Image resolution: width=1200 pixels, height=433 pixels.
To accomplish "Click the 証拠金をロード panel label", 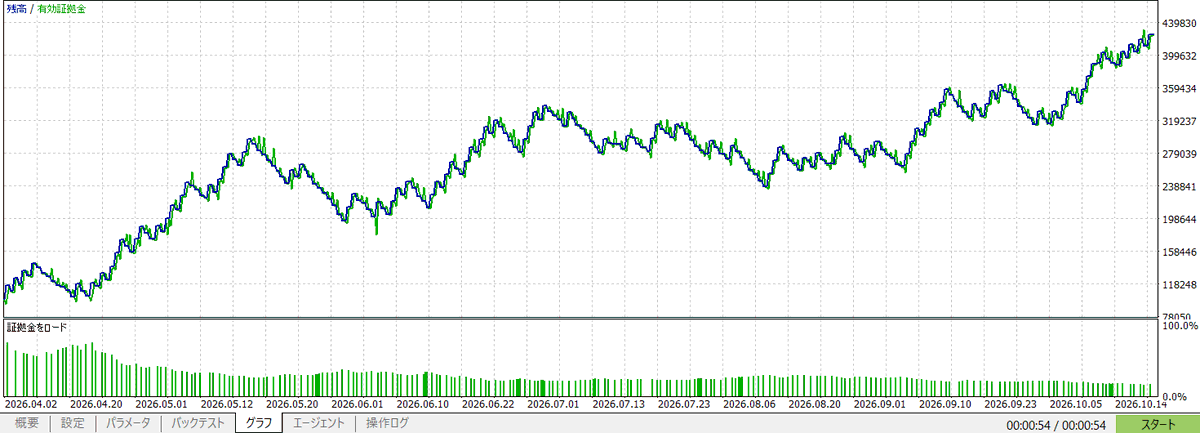I will [36, 327].
